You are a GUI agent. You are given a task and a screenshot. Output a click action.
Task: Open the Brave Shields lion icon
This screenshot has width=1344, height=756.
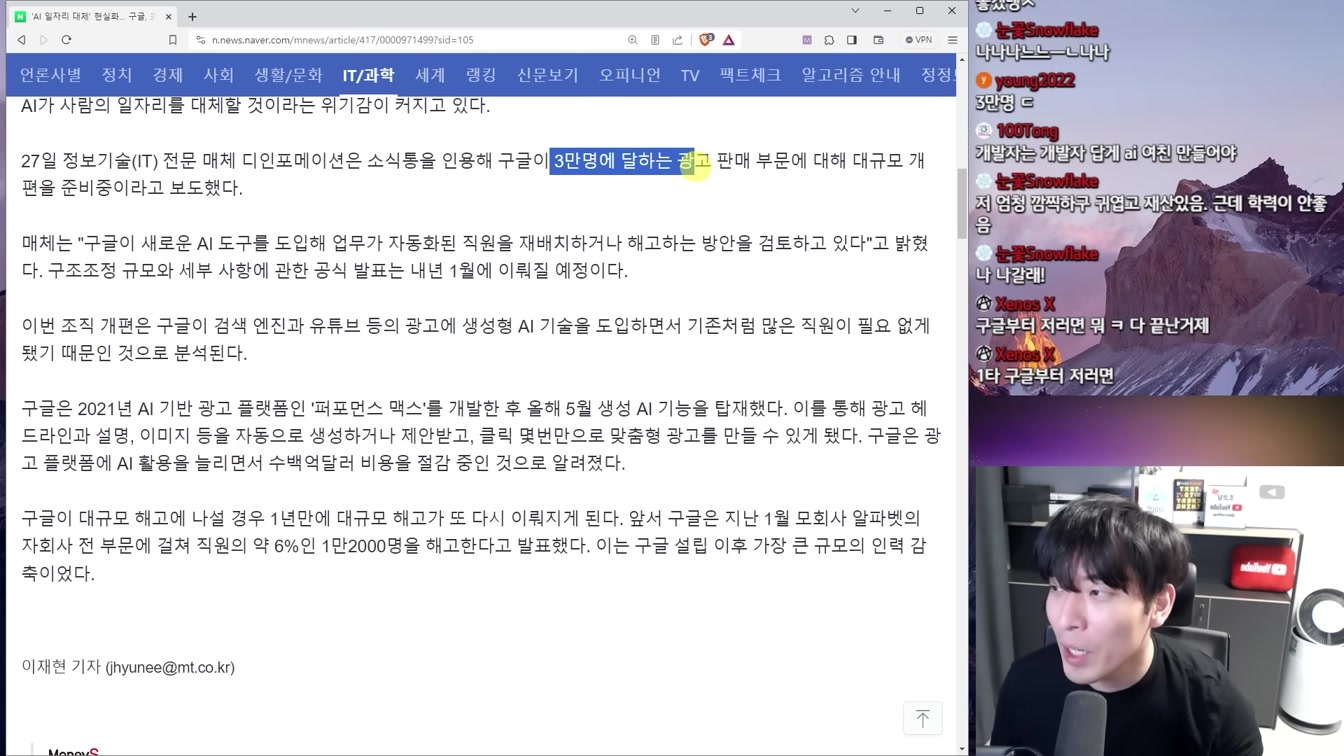point(706,40)
